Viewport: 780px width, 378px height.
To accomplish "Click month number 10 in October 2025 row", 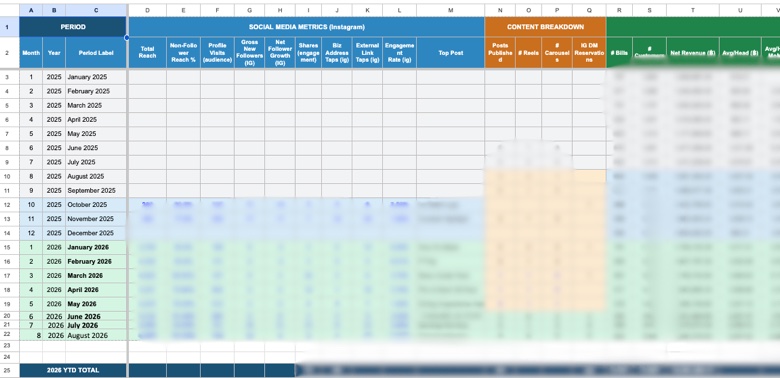I will (31, 205).
